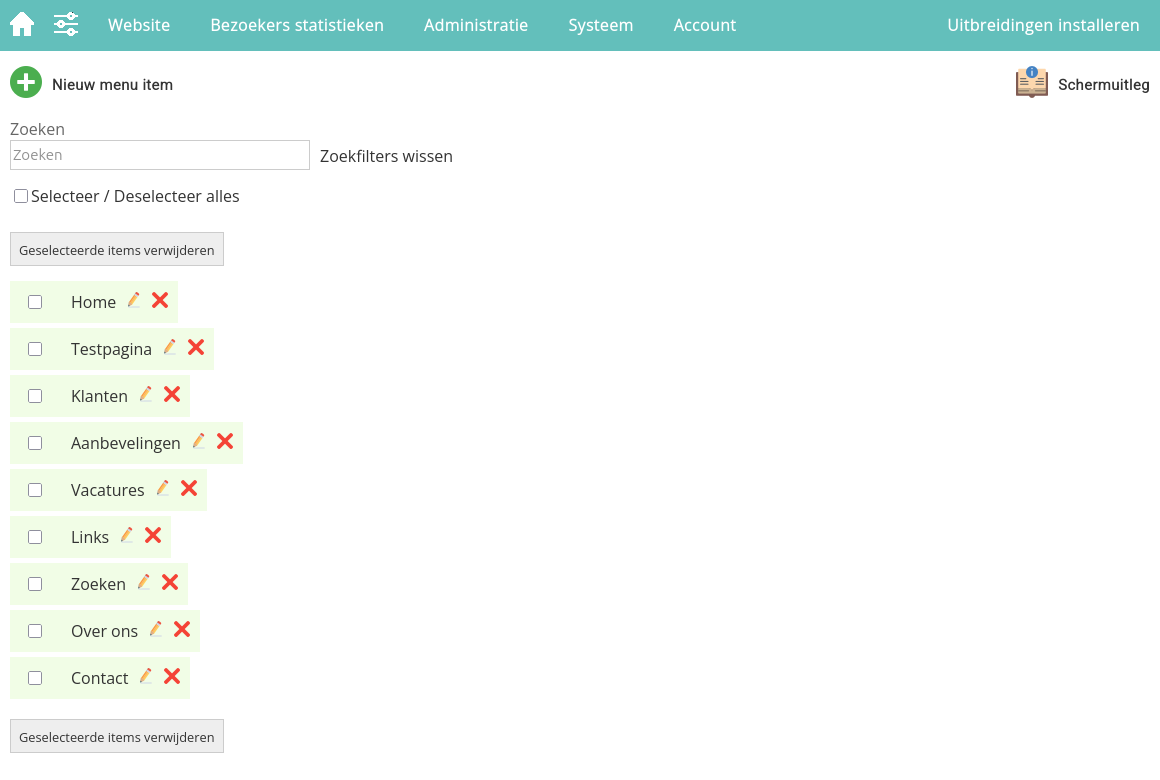Edit the Links menu item
This screenshot has height=780, width=1160.
127,535
